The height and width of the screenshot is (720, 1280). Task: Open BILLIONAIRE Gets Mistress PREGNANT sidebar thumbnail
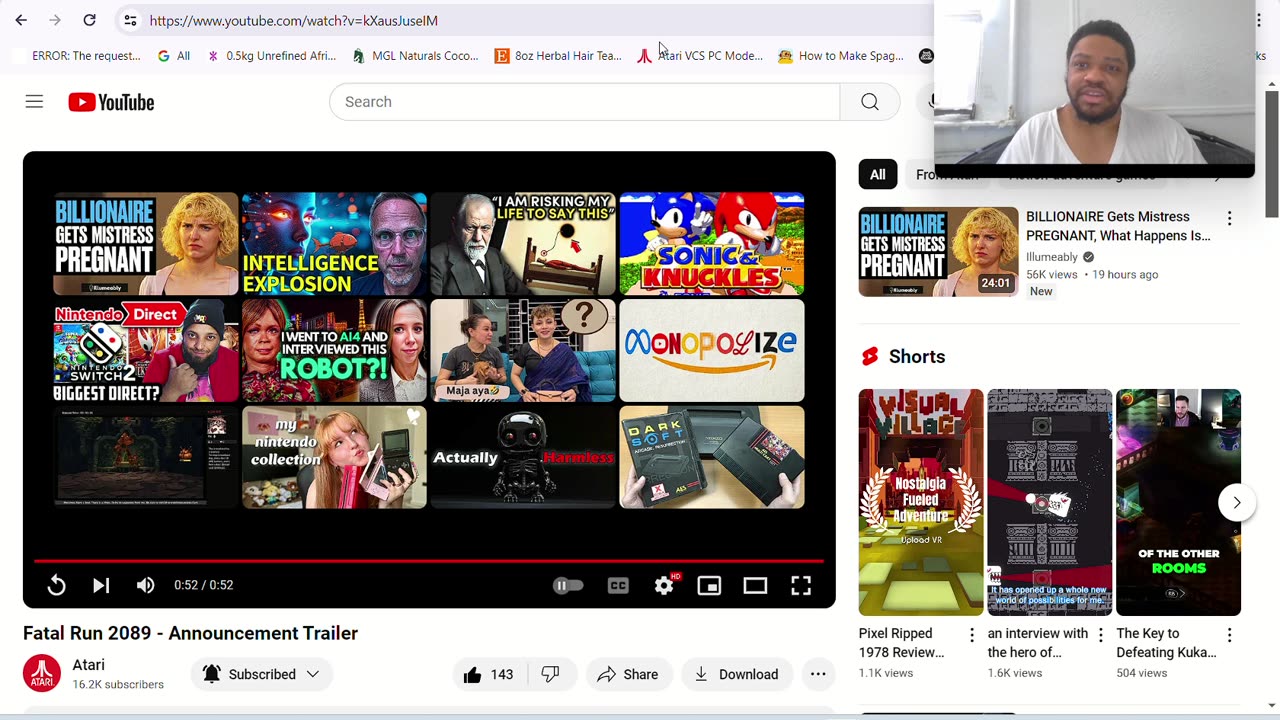pyautogui.click(x=938, y=252)
